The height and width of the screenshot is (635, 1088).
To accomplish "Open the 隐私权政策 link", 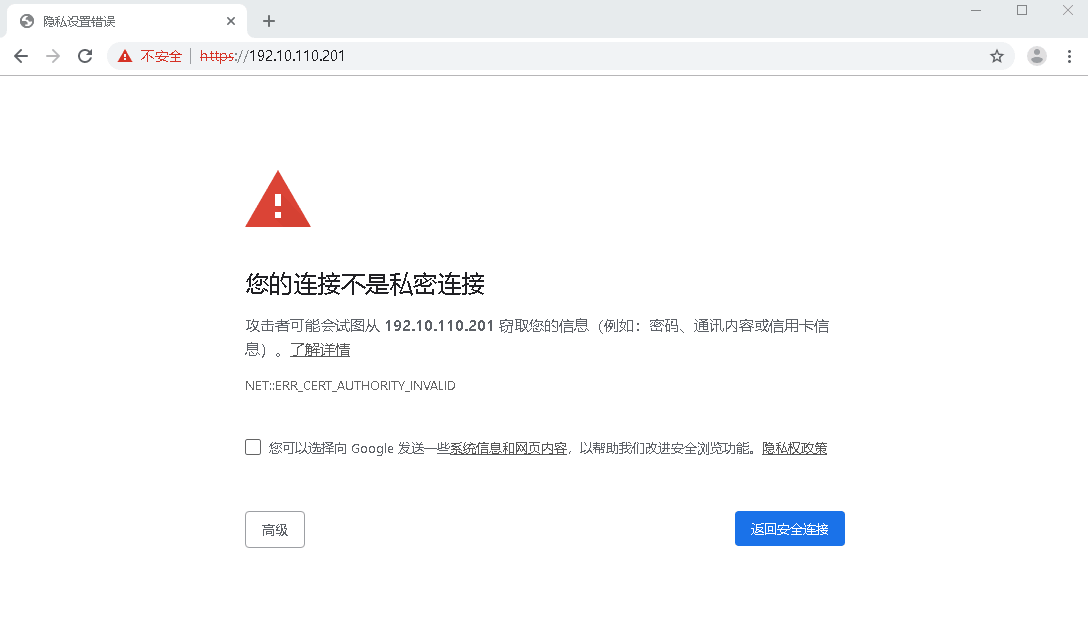I will click(794, 448).
